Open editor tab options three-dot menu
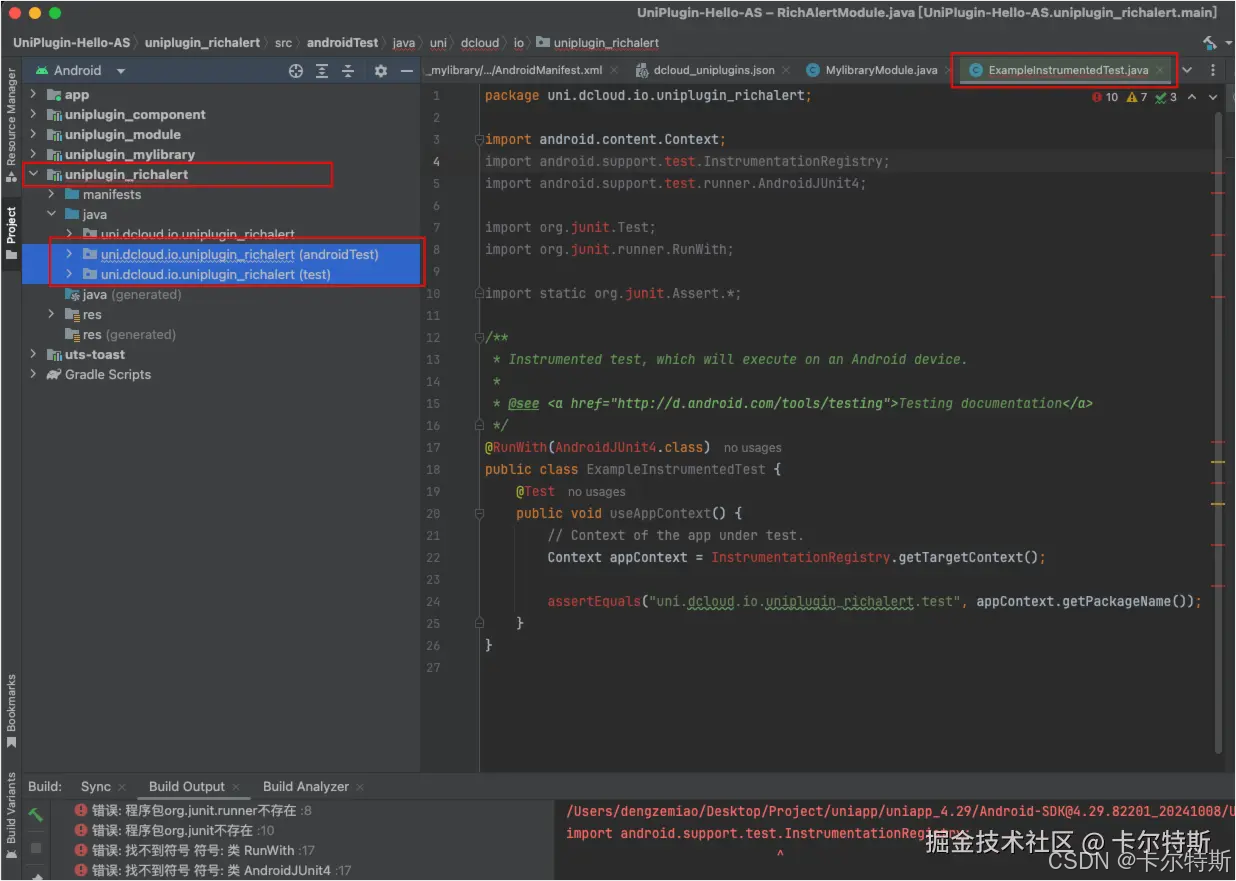 [1213, 70]
